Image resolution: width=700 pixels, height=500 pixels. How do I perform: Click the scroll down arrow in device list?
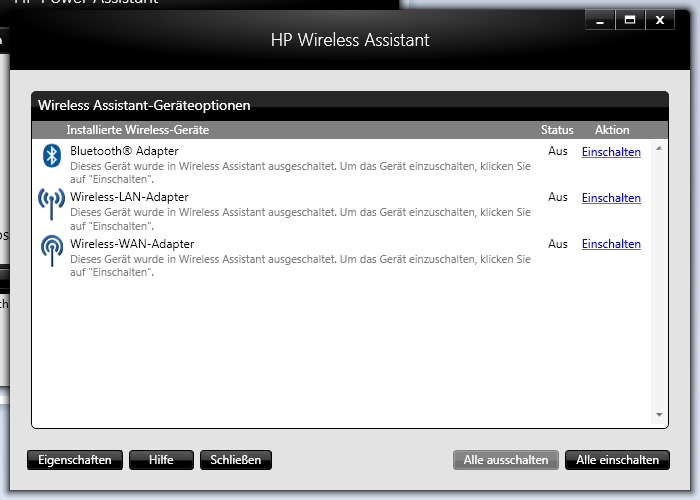(659, 415)
